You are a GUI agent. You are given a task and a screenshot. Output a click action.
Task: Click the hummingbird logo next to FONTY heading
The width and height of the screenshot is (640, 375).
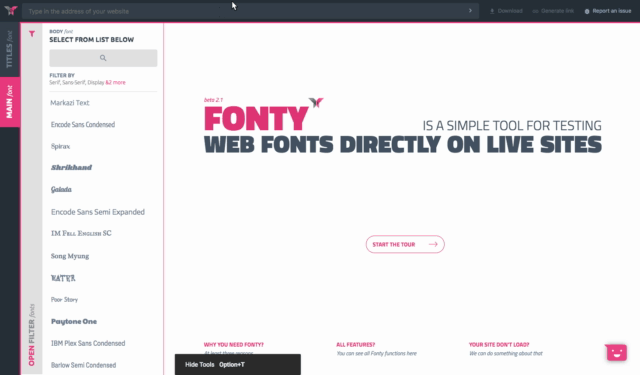[316, 102]
